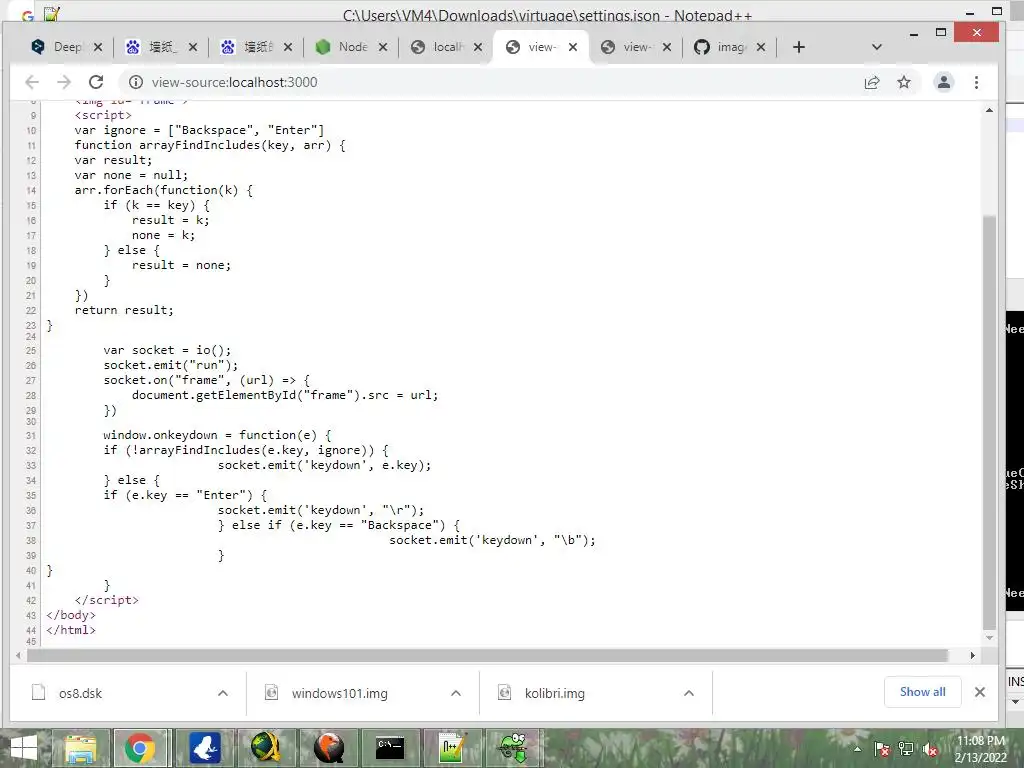Share this page icon
The height and width of the screenshot is (768, 1024).
coord(872,82)
